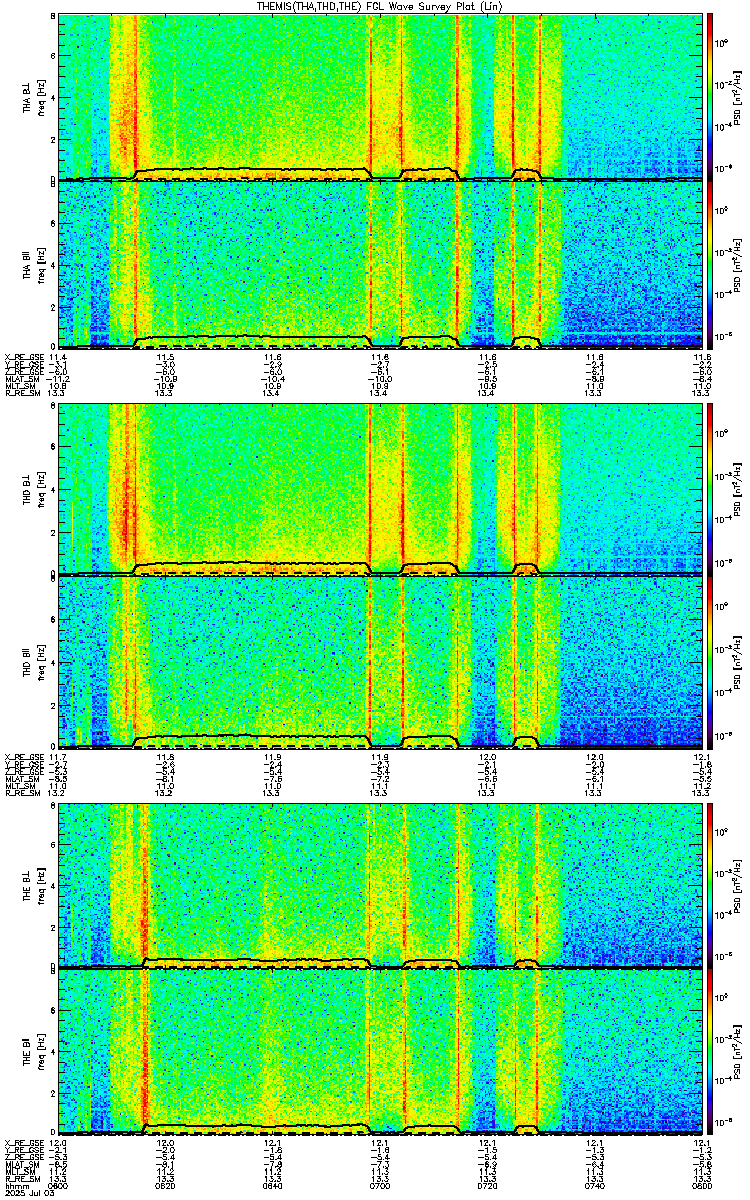
Task: Click the PSD color bar beside THE B-parallel
Action: 710,1052
